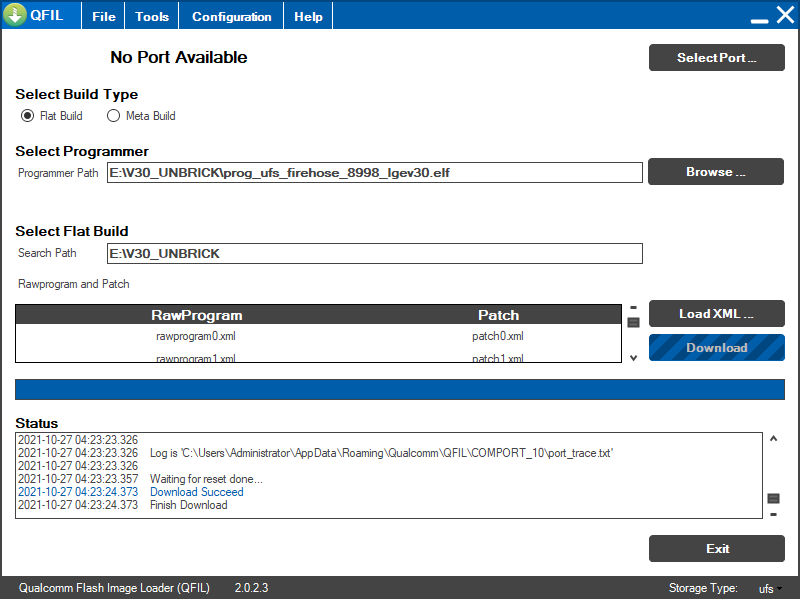Viewport: 800px width, 599px height.
Task: Click into the Search Path field
Action: (x=374, y=254)
